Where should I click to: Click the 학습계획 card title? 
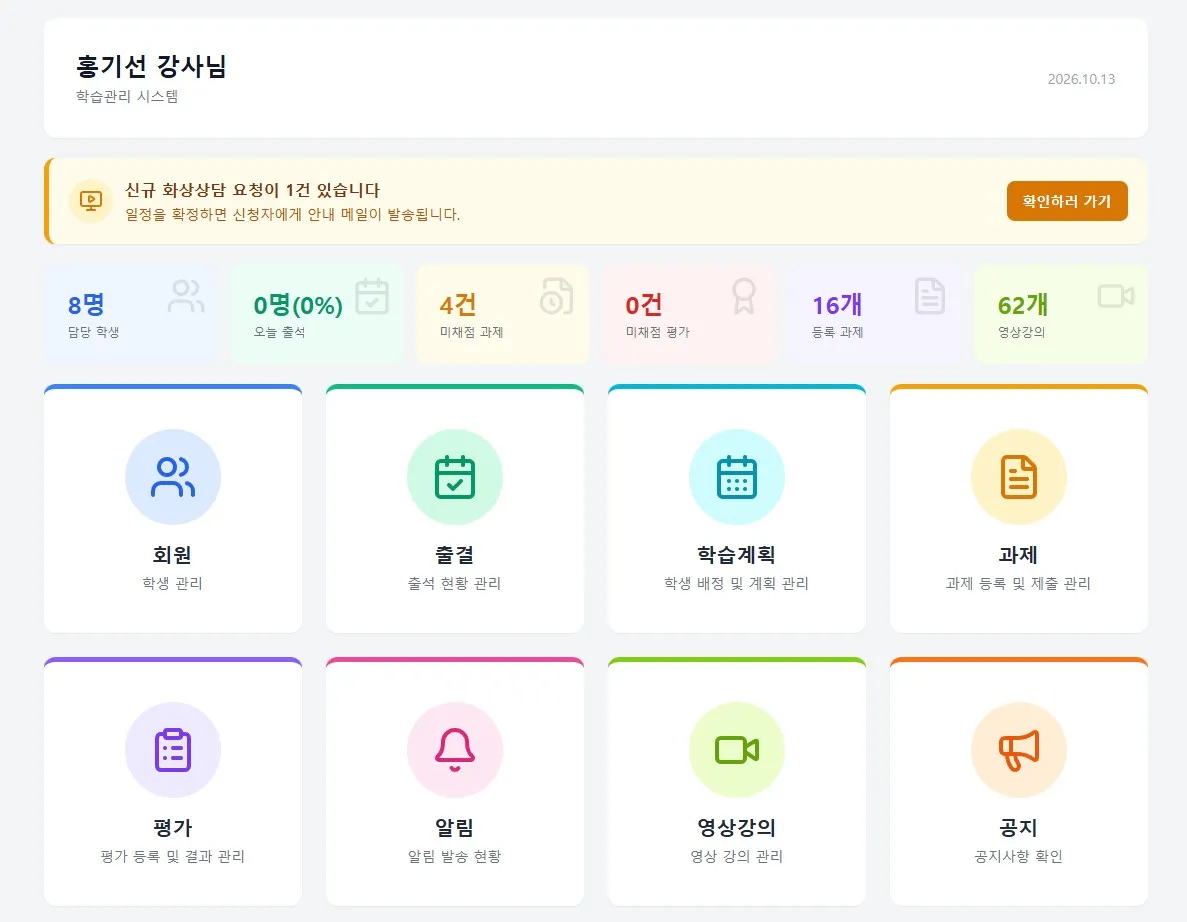coord(737,555)
